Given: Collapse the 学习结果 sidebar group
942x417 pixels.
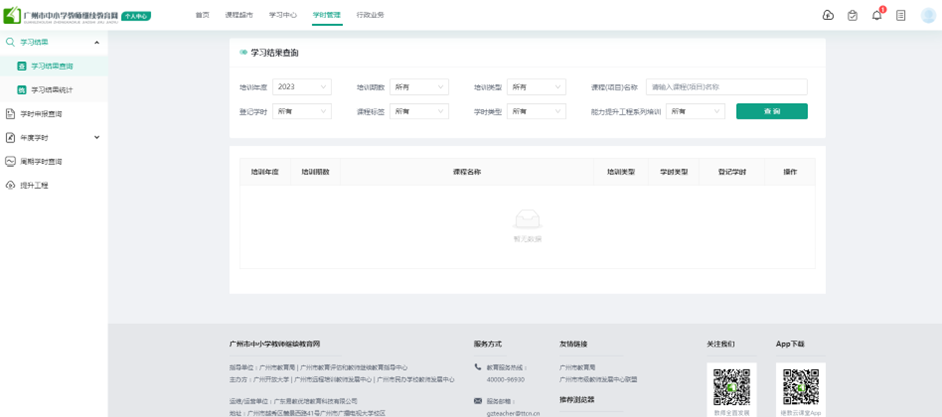Looking at the screenshot, I should point(97,42).
